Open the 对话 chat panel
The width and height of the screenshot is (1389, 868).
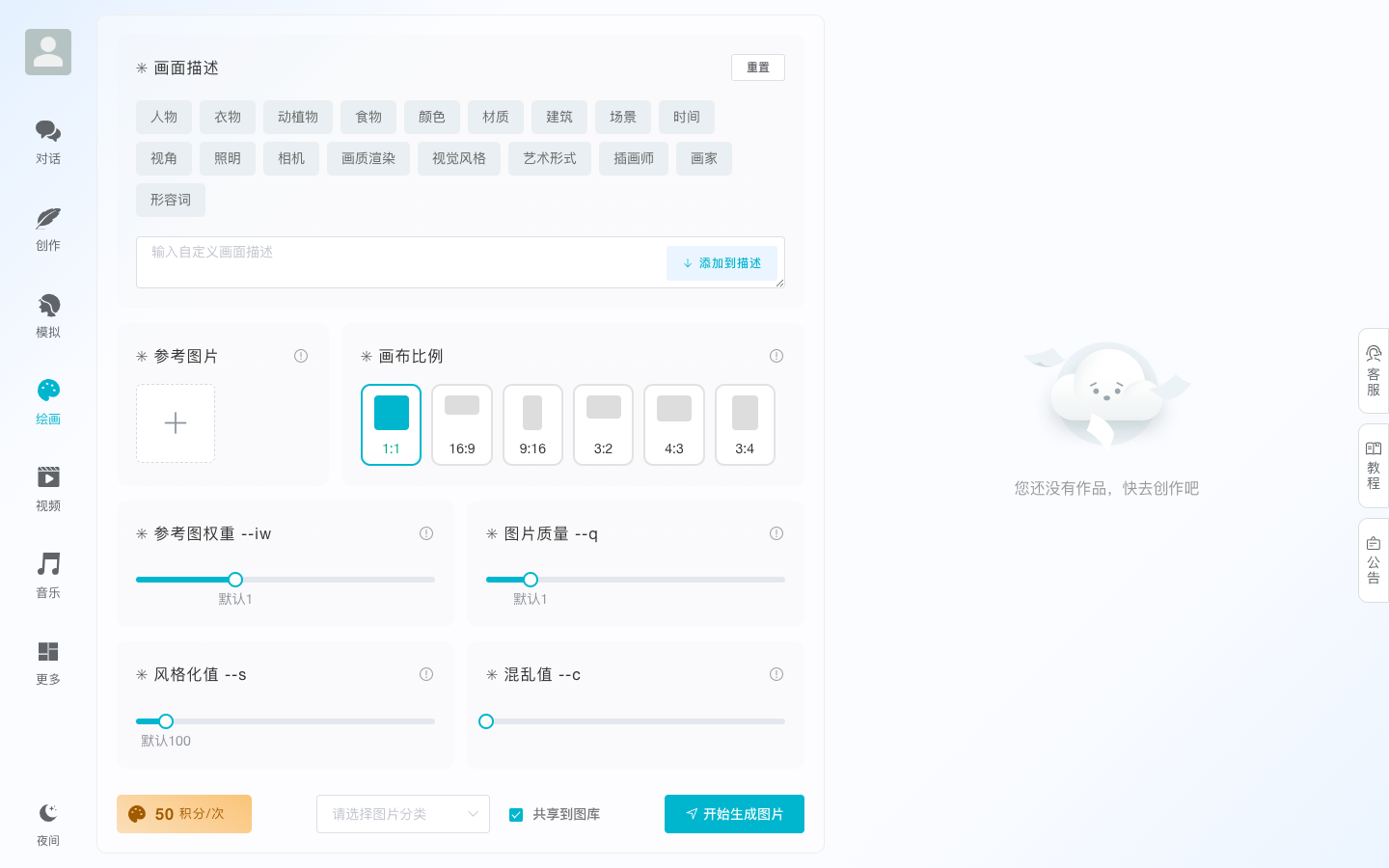click(48, 140)
